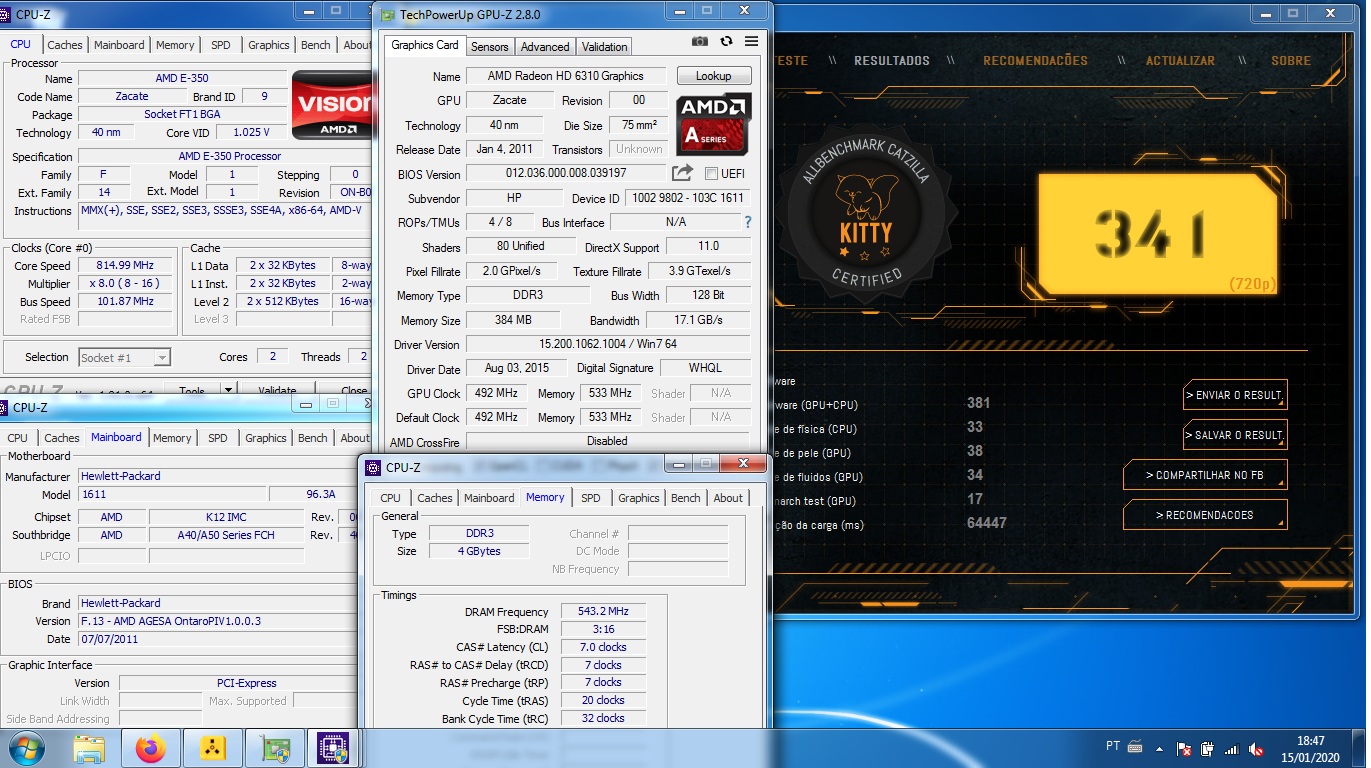This screenshot has width=1371, height=768.
Task: Click the GPU-Z screenshot camera icon
Action: pyautogui.click(x=700, y=42)
